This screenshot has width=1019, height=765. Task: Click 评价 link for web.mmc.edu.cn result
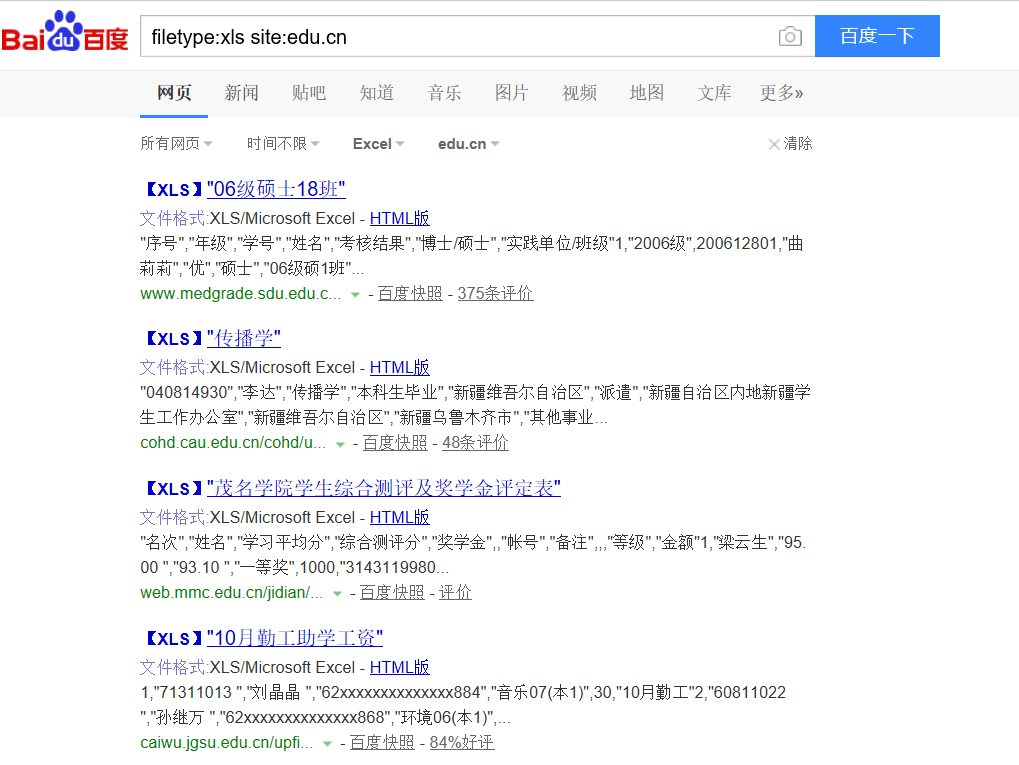456,593
